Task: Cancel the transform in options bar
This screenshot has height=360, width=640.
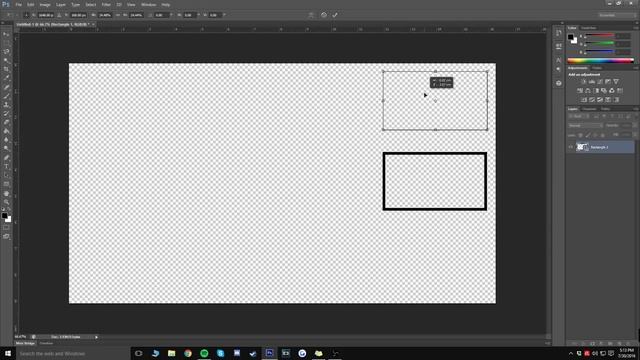Action: pyautogui.click(x=324, y=15)
